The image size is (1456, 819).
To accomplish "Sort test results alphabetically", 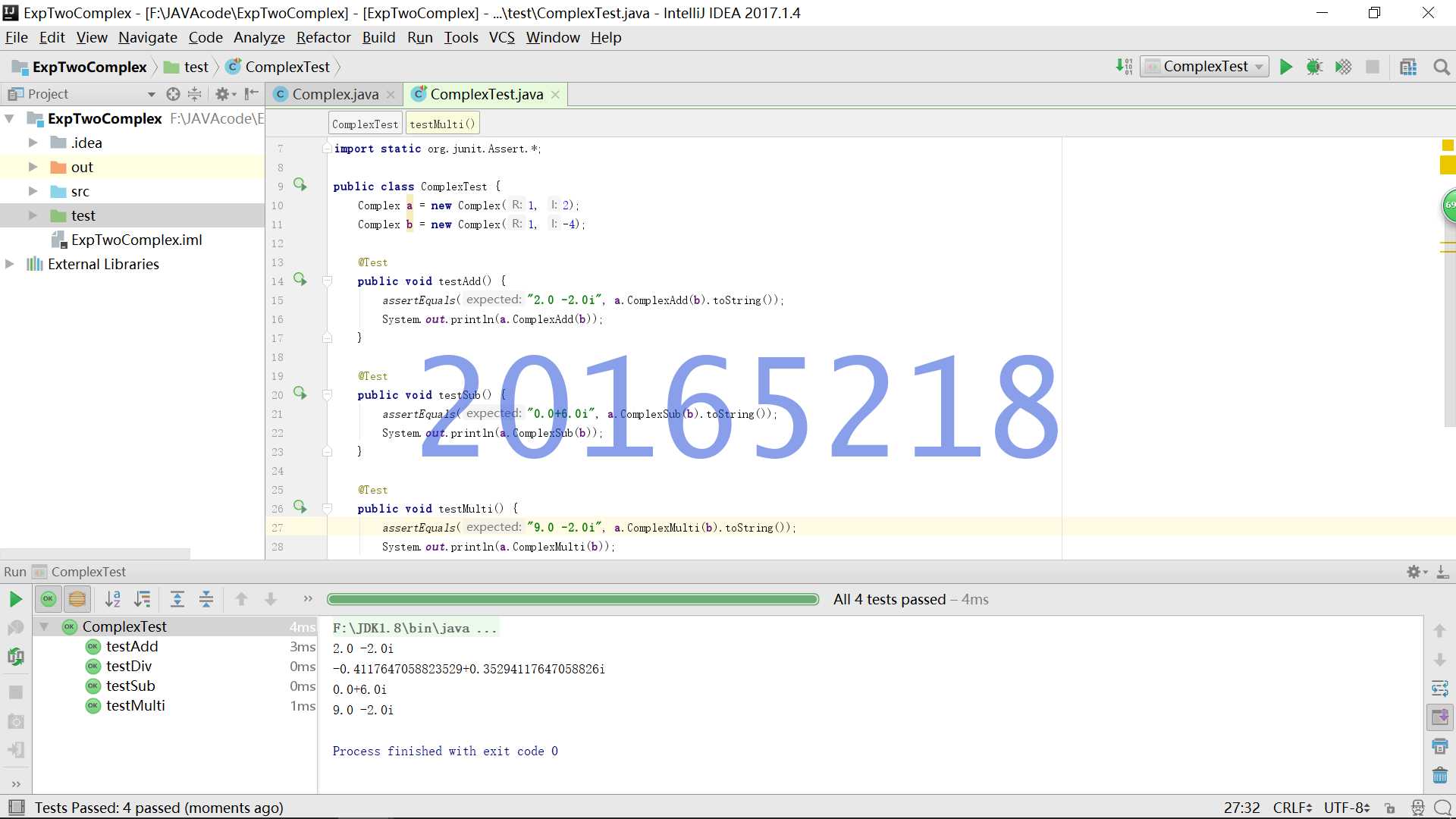I will coord(113,599).
